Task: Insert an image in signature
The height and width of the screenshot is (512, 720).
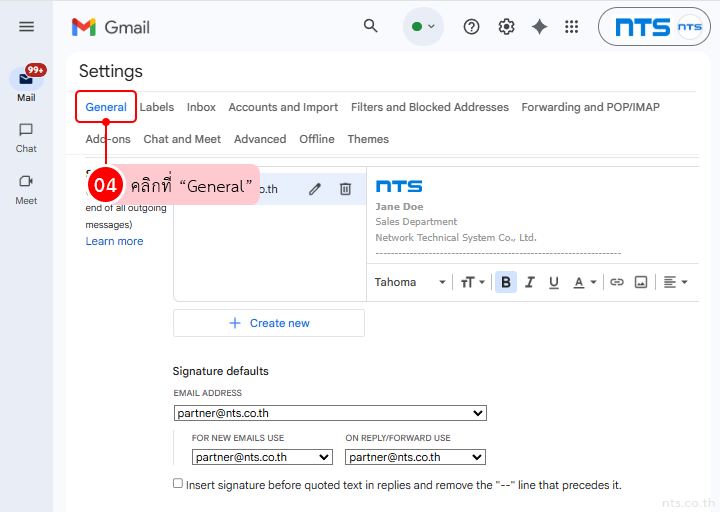Action: (641, 282)
